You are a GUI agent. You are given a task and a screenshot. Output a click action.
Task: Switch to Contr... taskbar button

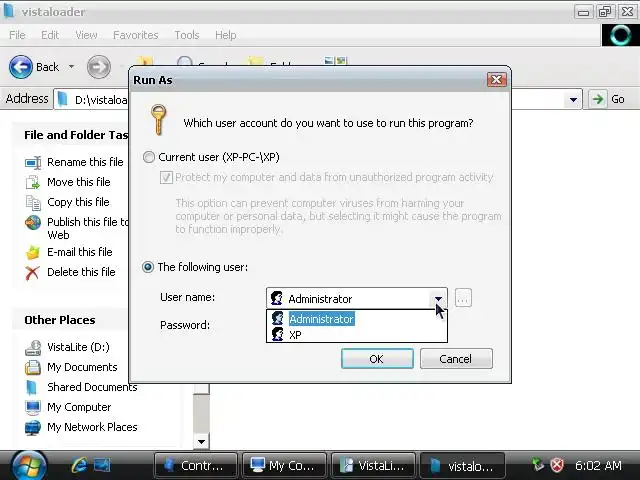(196, 466)
